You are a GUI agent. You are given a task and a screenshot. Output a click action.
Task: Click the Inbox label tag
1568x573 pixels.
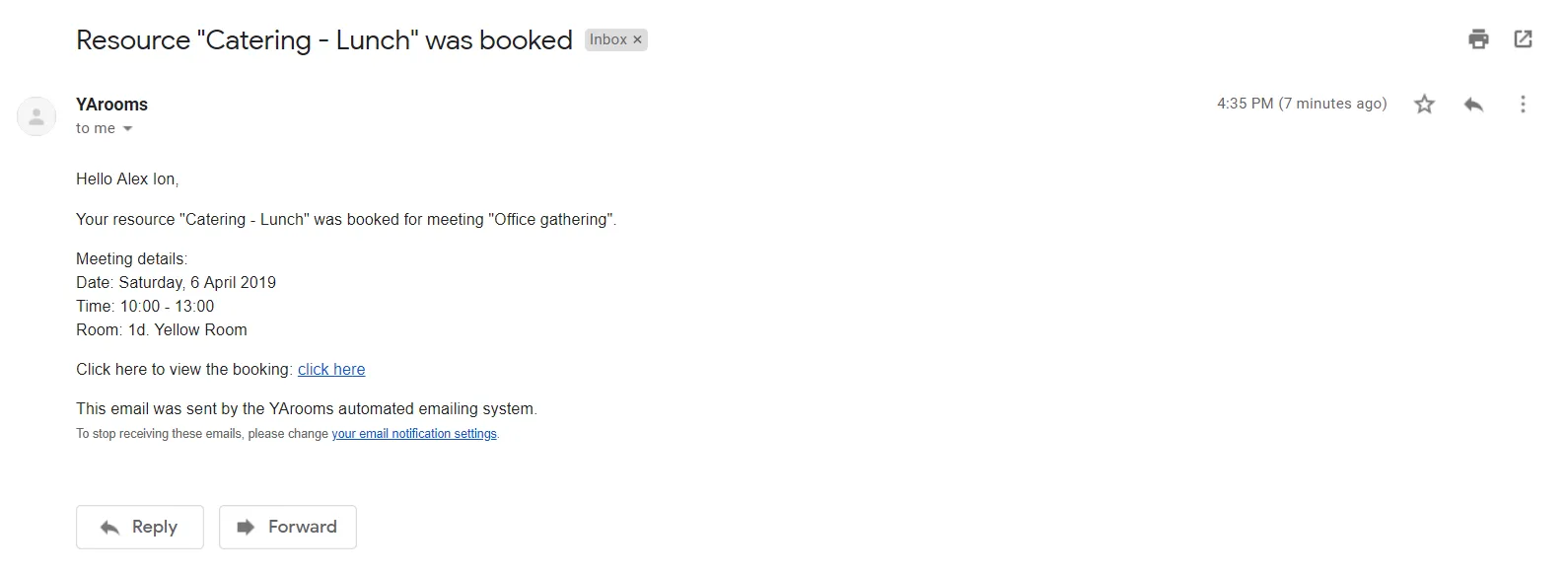(x=607, y=39)
